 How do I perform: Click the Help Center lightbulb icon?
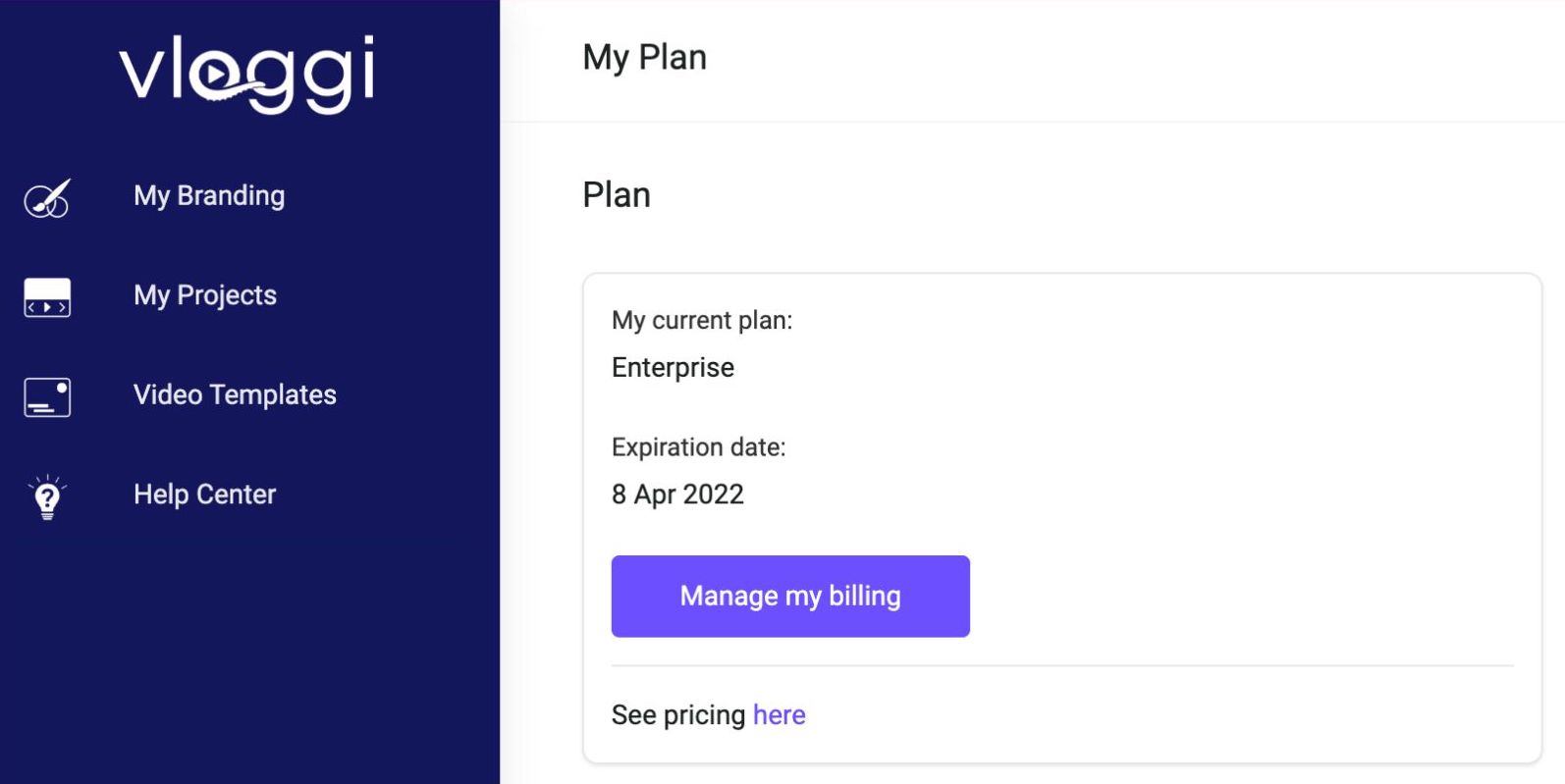click(47, 497)
